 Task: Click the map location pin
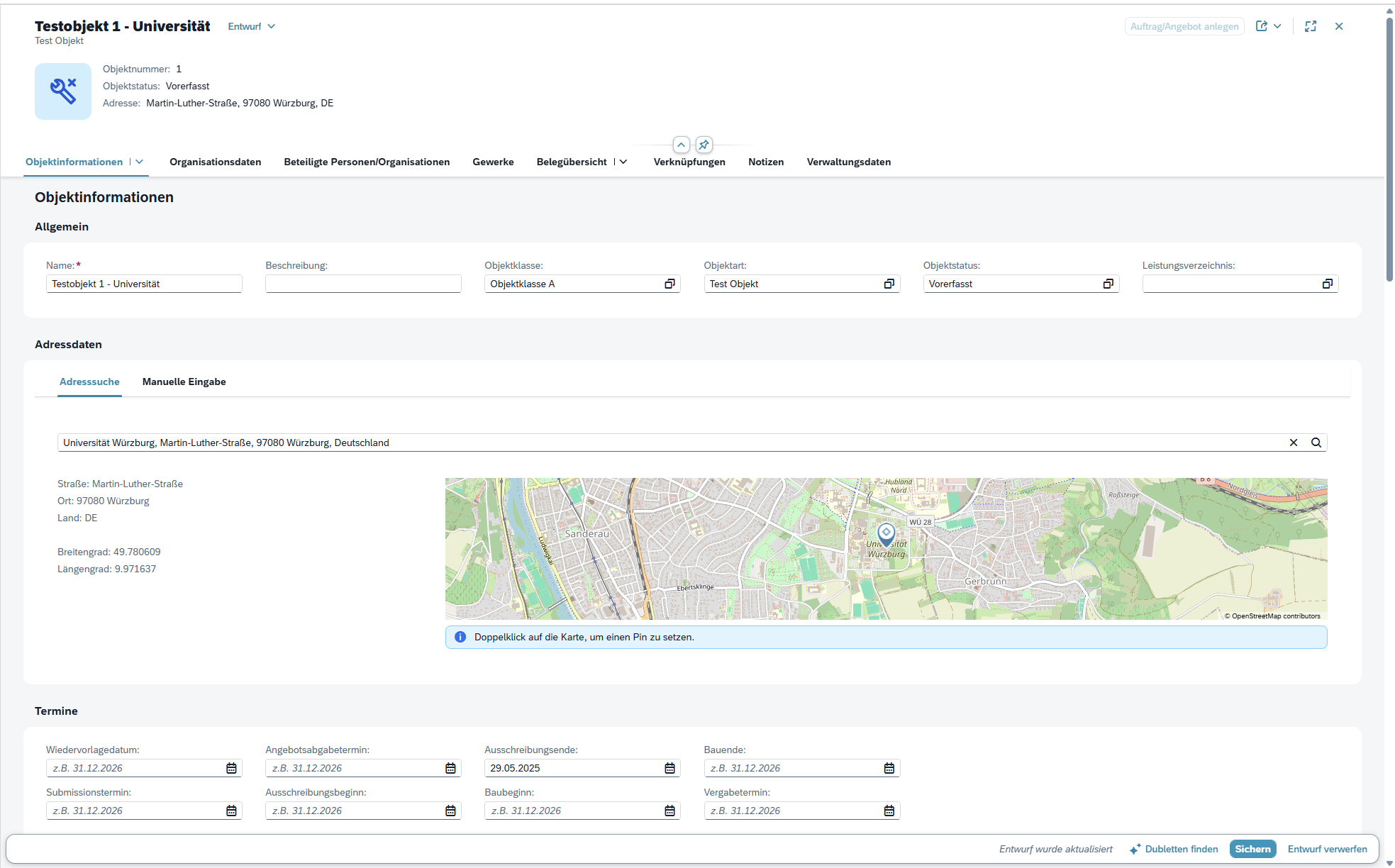click(x=886, y=533)
